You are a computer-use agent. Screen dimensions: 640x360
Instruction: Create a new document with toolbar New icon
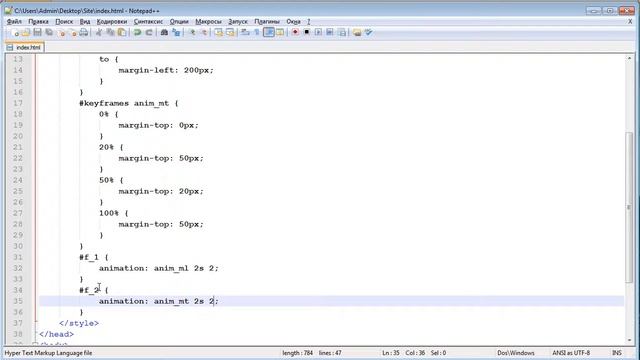click(15, 33)
